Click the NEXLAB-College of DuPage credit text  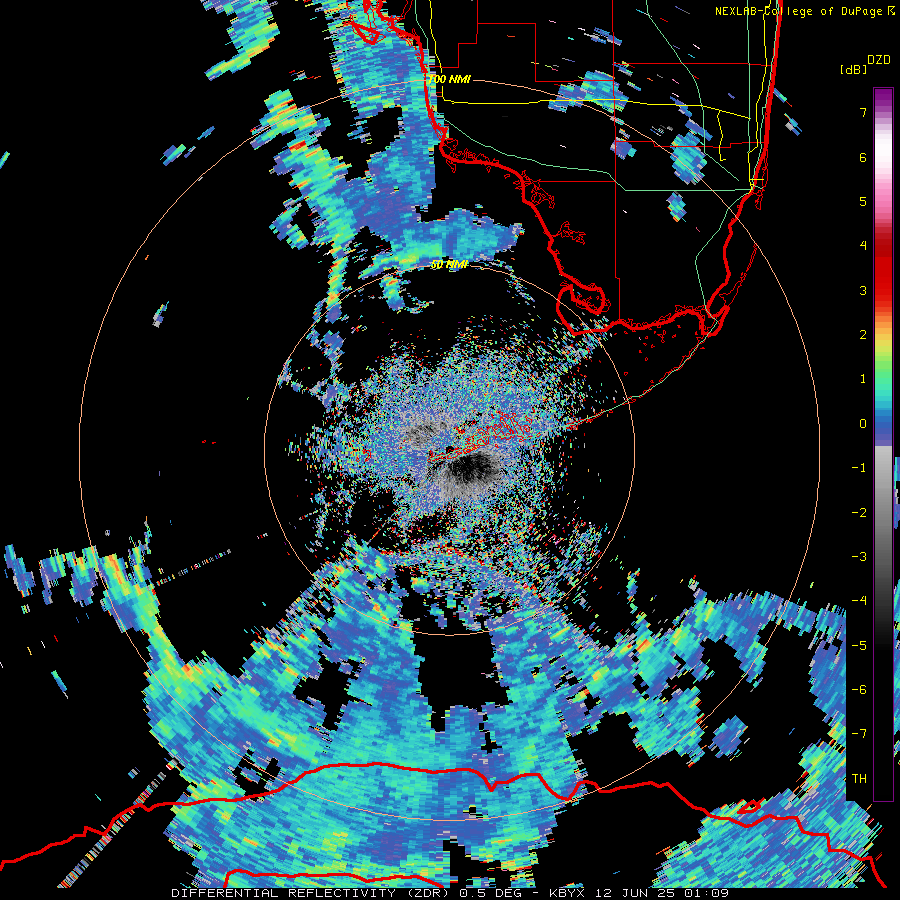tap(798, 11)
